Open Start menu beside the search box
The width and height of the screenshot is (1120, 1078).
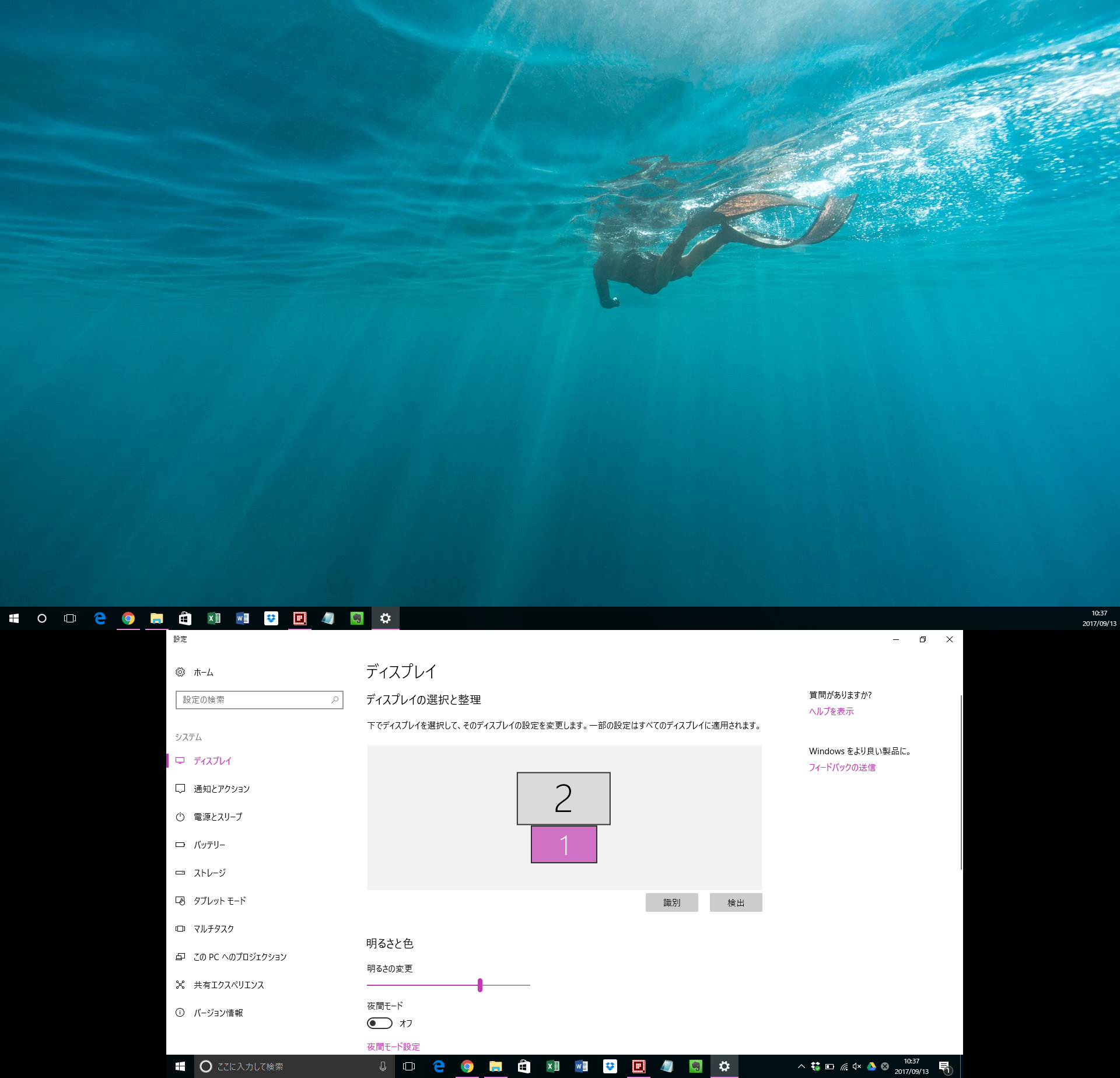tap(180, 1066)
